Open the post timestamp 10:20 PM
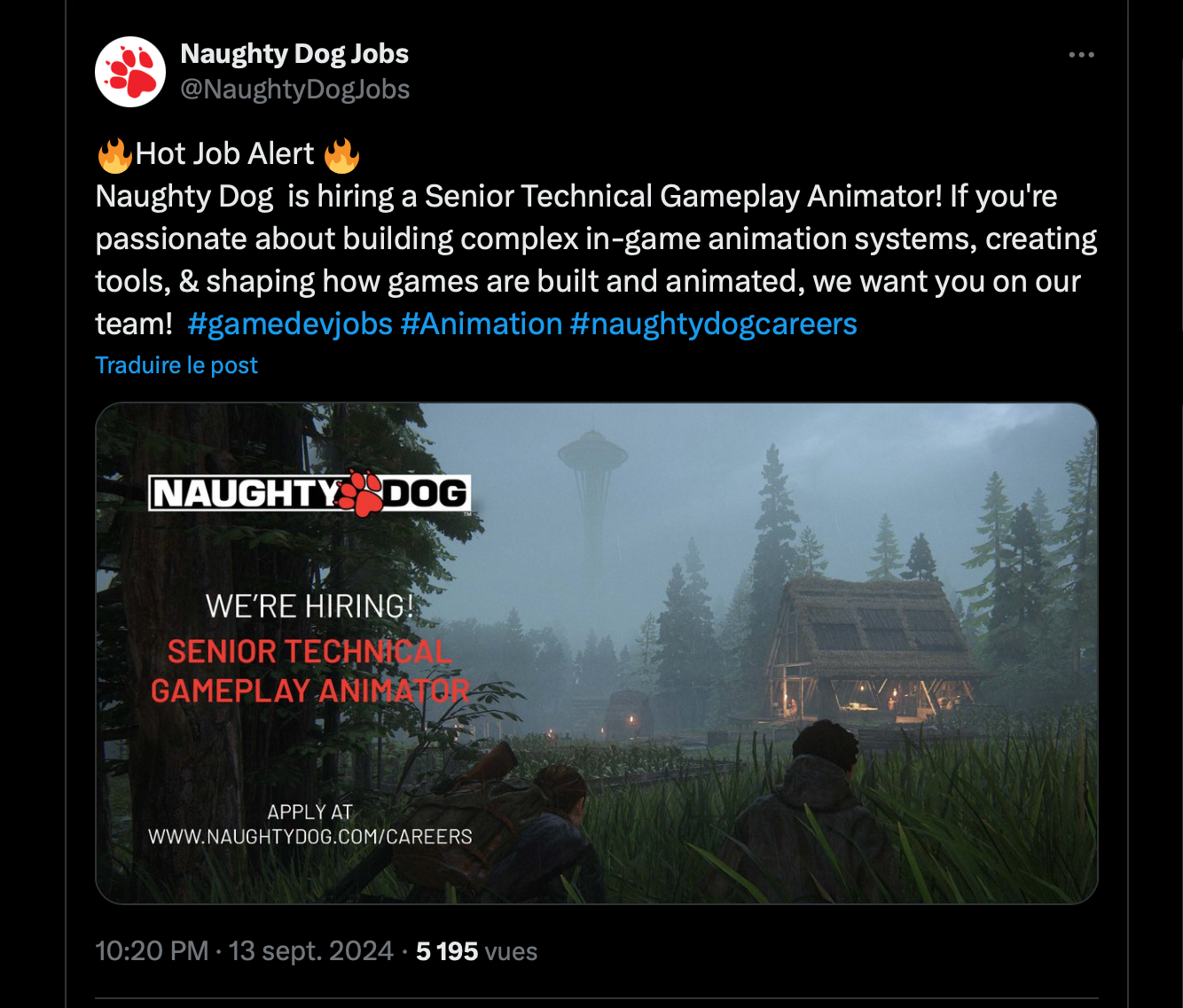This screenshot has height=1008, width=1183. [x=152, y=951]
